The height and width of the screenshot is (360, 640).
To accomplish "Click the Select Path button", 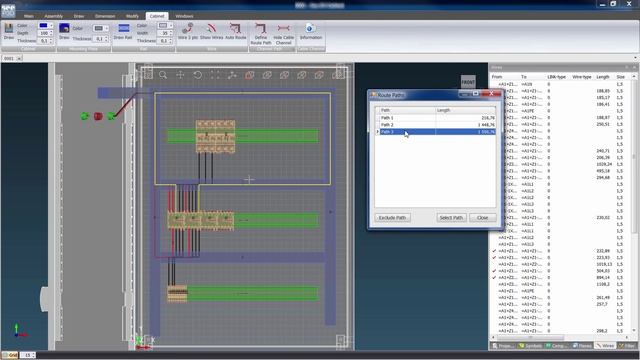I will click(451, 218).
